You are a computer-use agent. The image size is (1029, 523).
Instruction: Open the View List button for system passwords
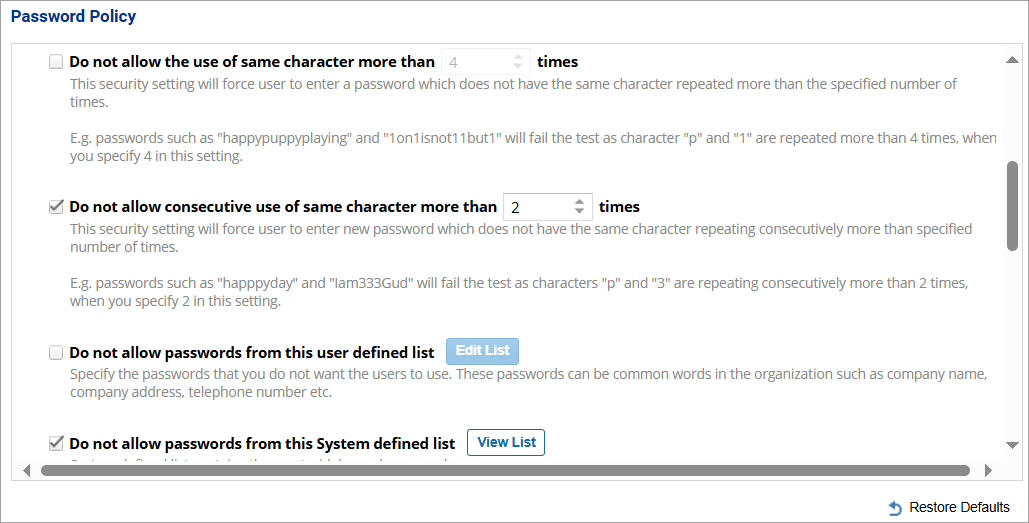click(x=506, y=442)
